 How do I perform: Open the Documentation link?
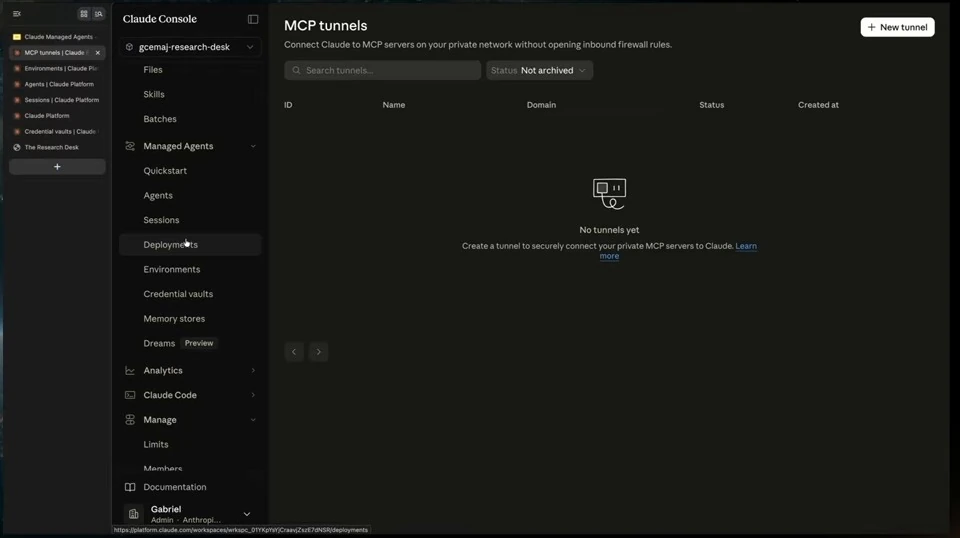175,487
